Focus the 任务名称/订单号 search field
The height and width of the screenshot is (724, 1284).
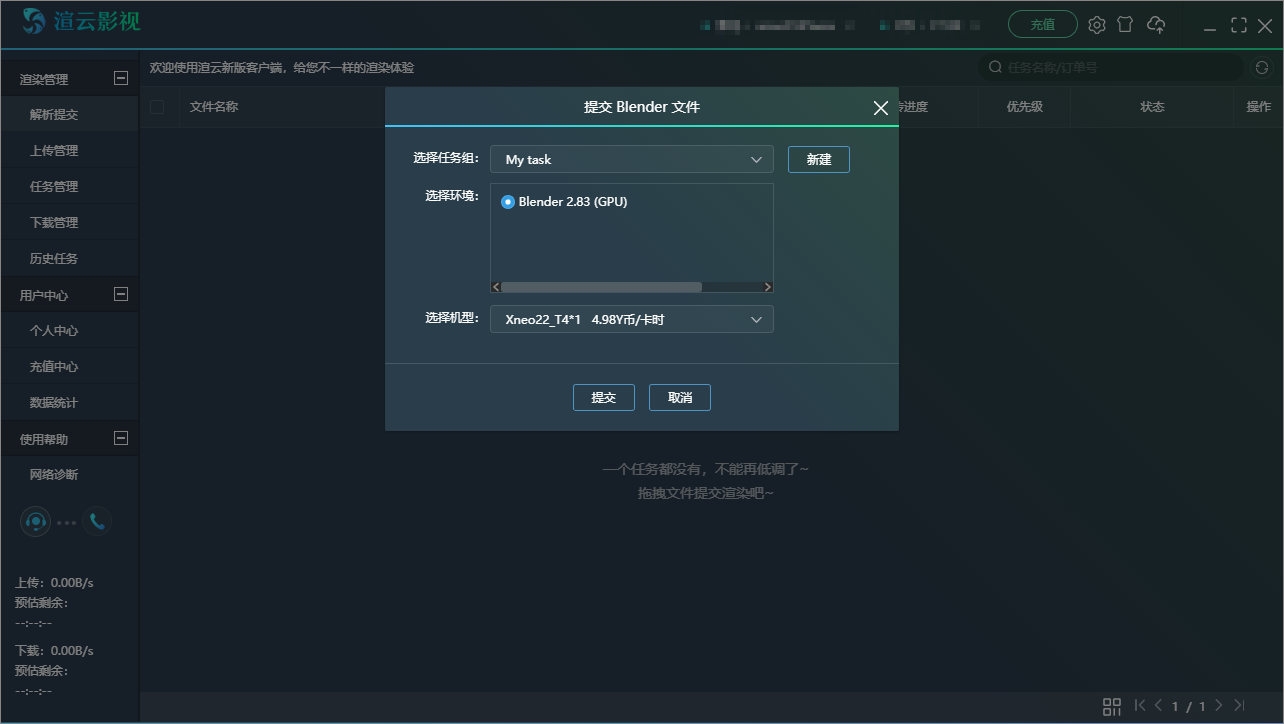pyautogui.click(x=1111, y=67)
